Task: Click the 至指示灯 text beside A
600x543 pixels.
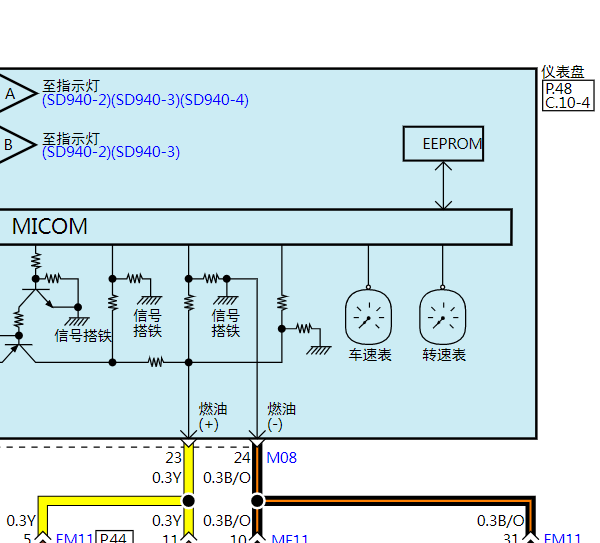Action: tap(71, 86)
